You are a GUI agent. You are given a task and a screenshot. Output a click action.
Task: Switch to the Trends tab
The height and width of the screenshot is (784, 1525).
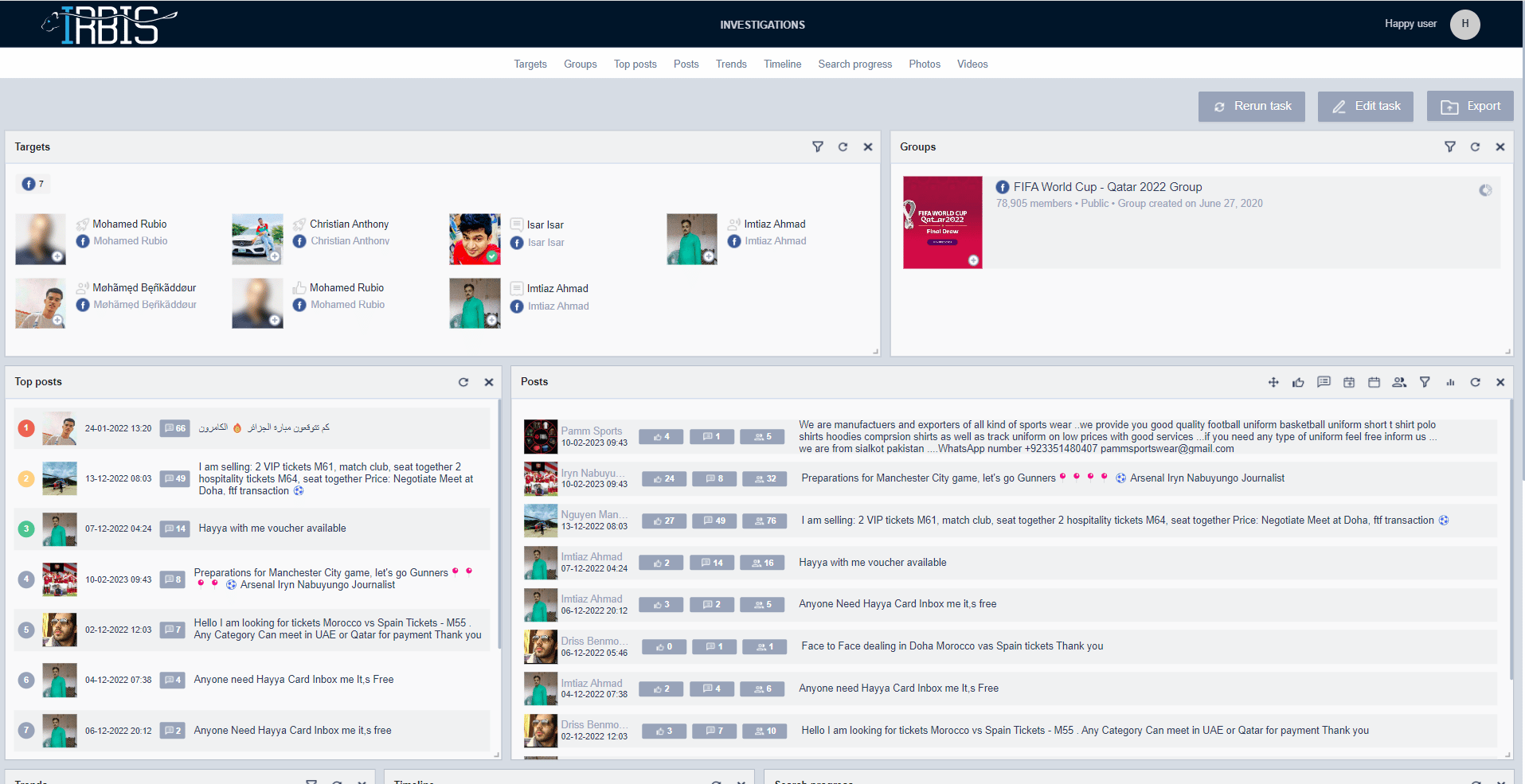point(730,64)
